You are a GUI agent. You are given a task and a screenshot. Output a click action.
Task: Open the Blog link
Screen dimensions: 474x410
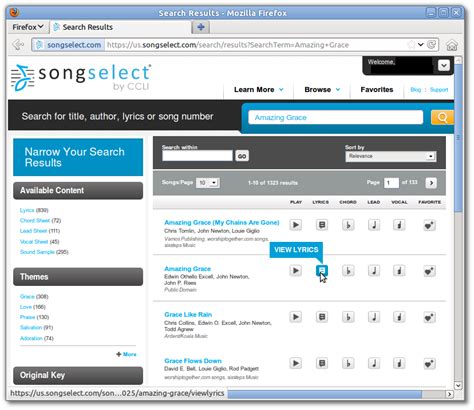[415, 90]
